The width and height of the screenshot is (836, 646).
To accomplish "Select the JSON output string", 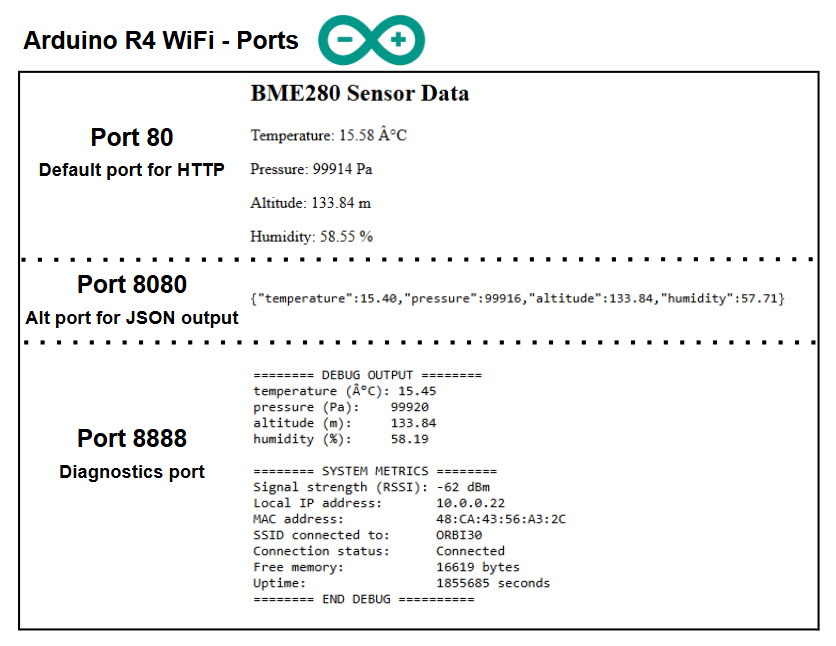I will pos(518,298).
